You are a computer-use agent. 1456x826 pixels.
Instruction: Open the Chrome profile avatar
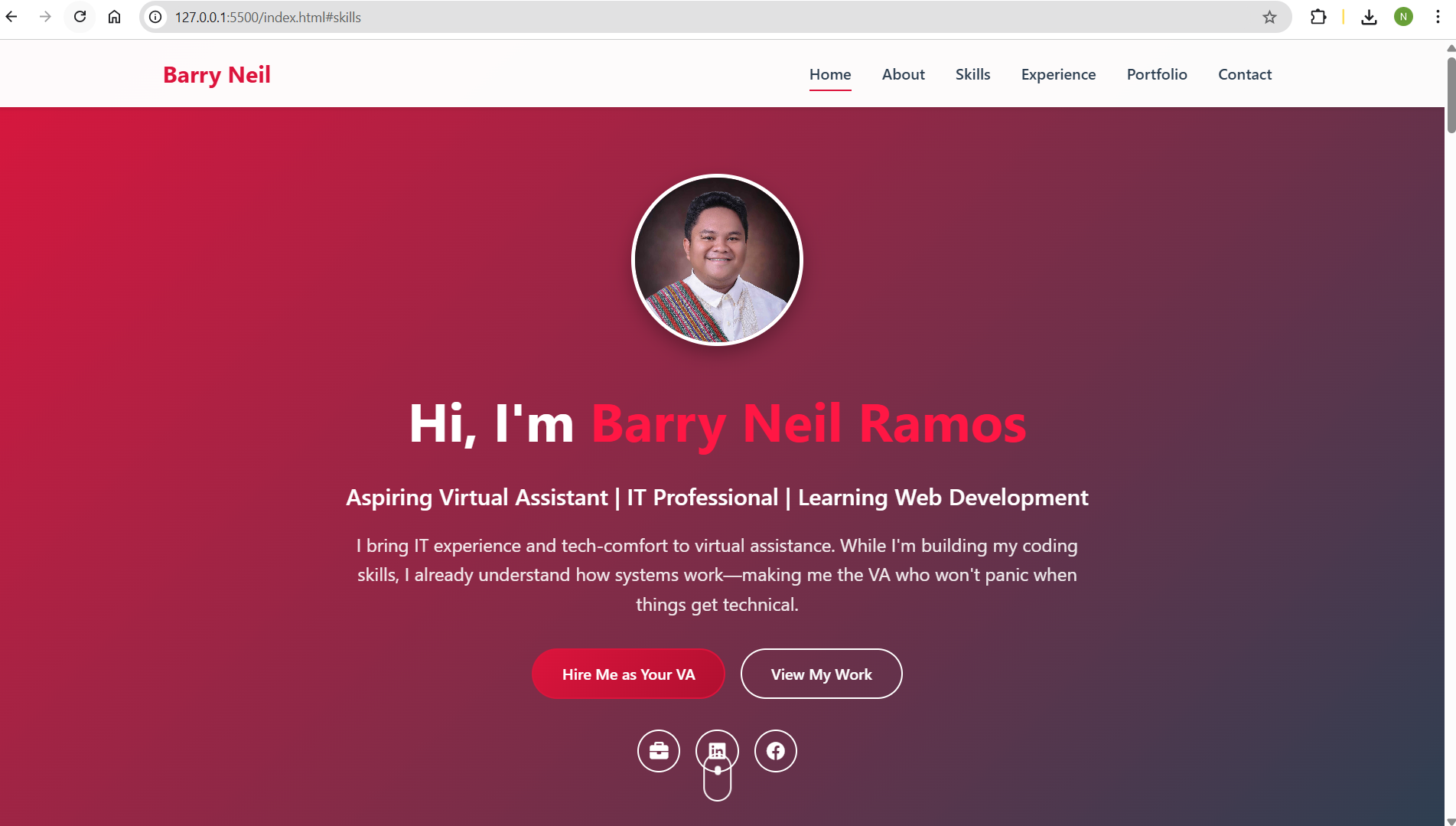tap(1403, 17)
